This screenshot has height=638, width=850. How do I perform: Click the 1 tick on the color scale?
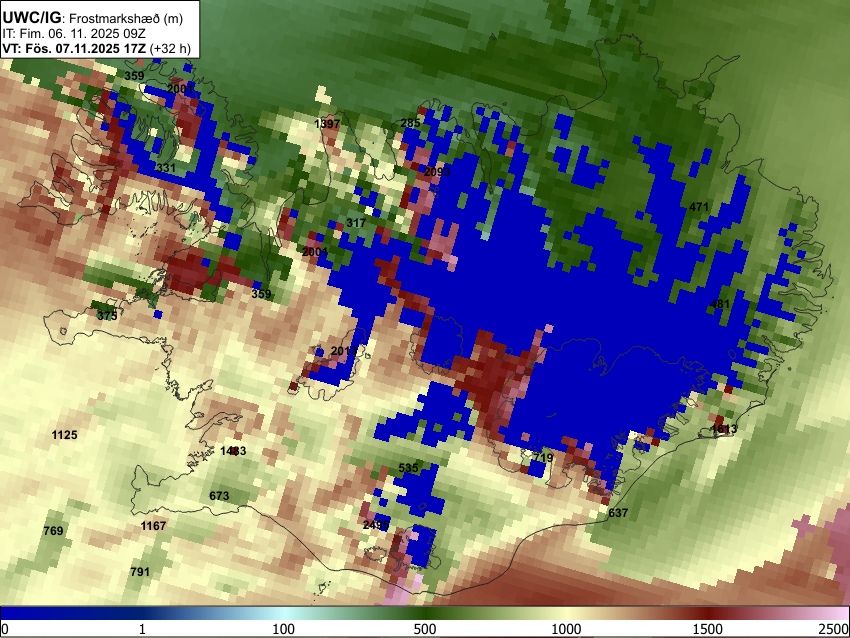[x=142, y=629]
